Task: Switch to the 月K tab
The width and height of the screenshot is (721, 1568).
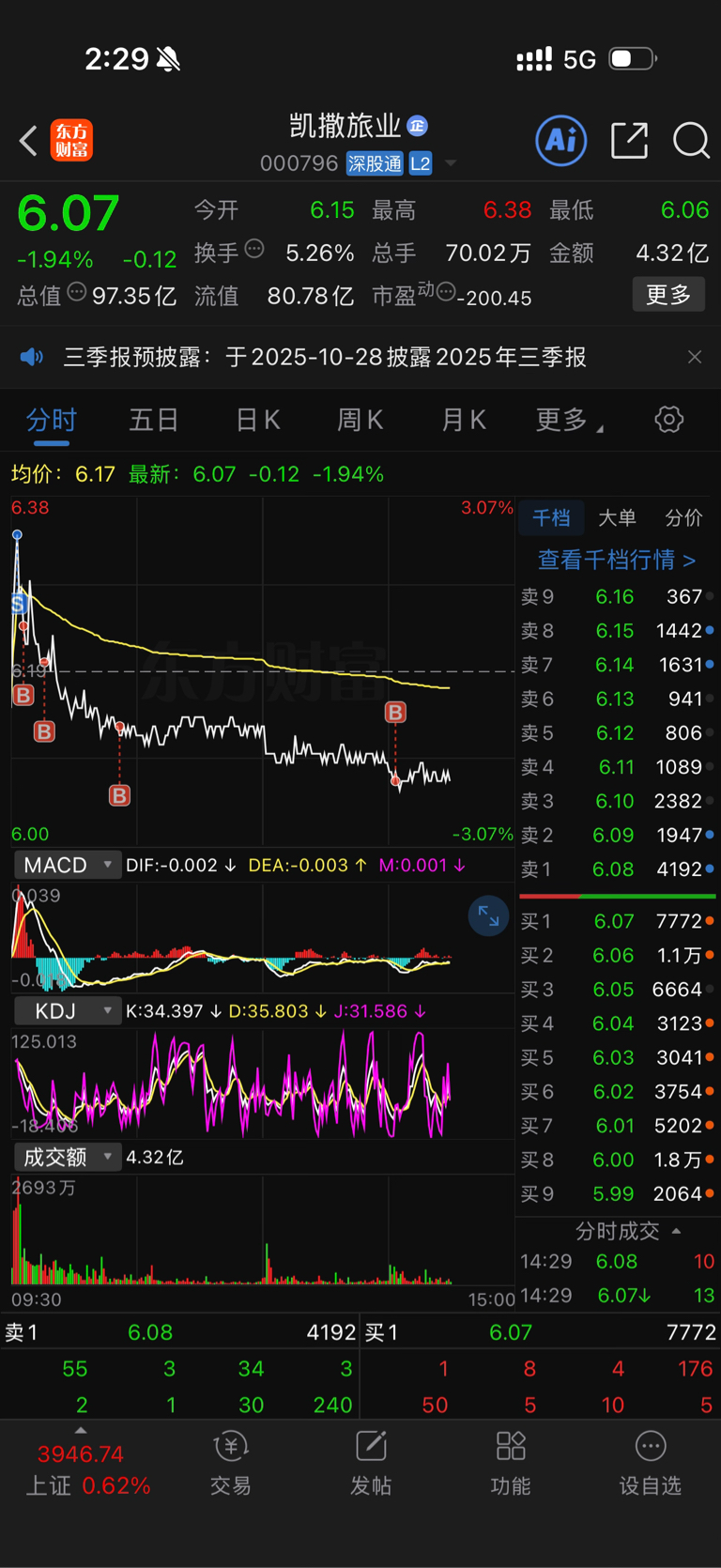Action: click(464, 420)
